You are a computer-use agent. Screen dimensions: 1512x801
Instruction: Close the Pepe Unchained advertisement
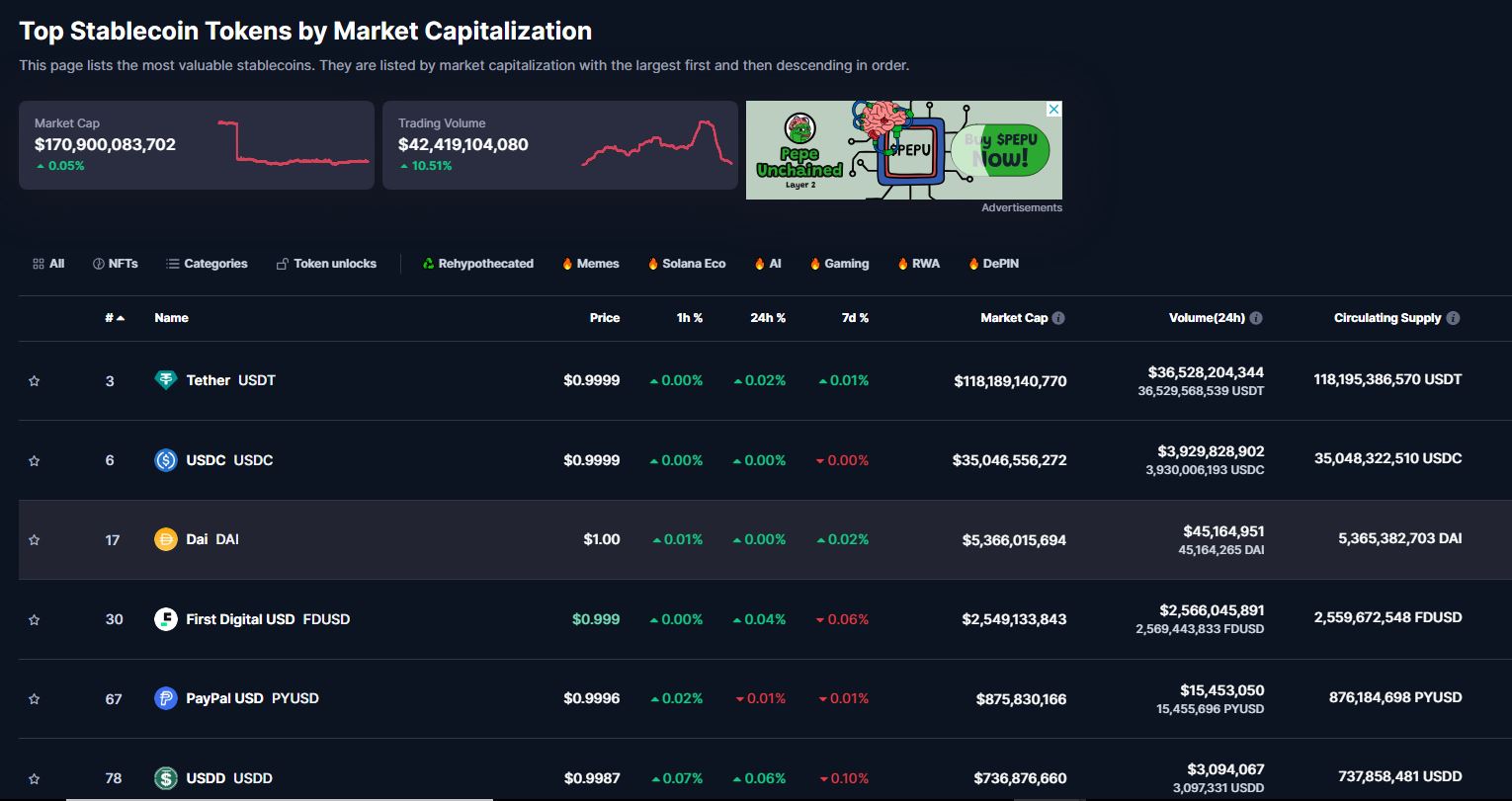1053,110
